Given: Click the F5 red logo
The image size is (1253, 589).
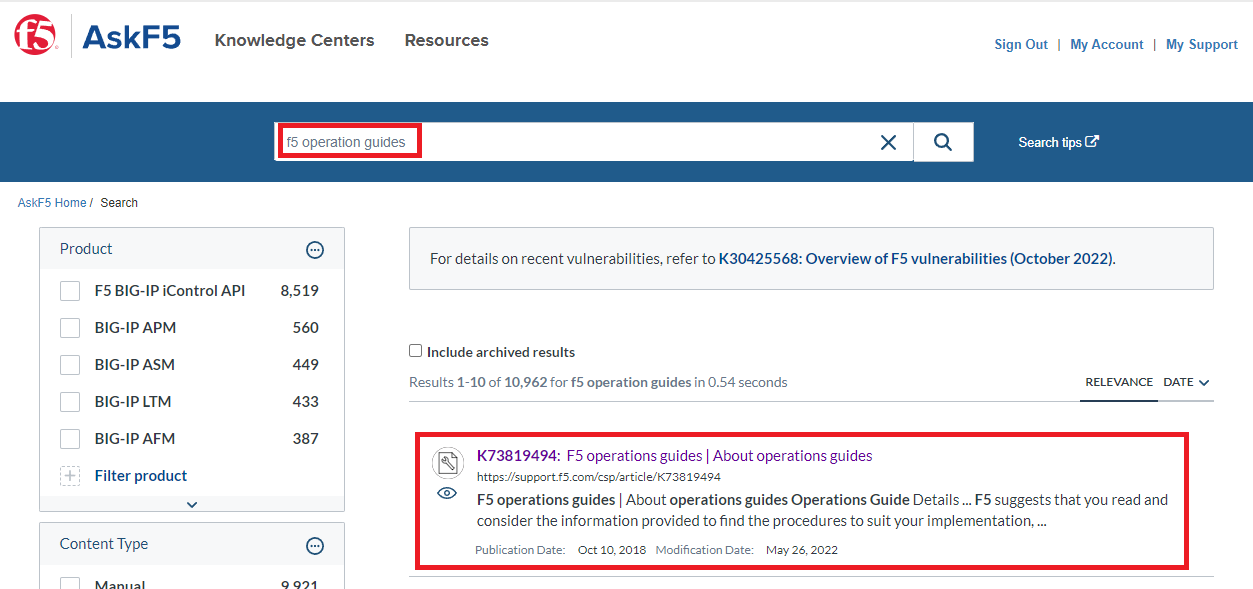Looking at the screenshot, I should point(36,35).
